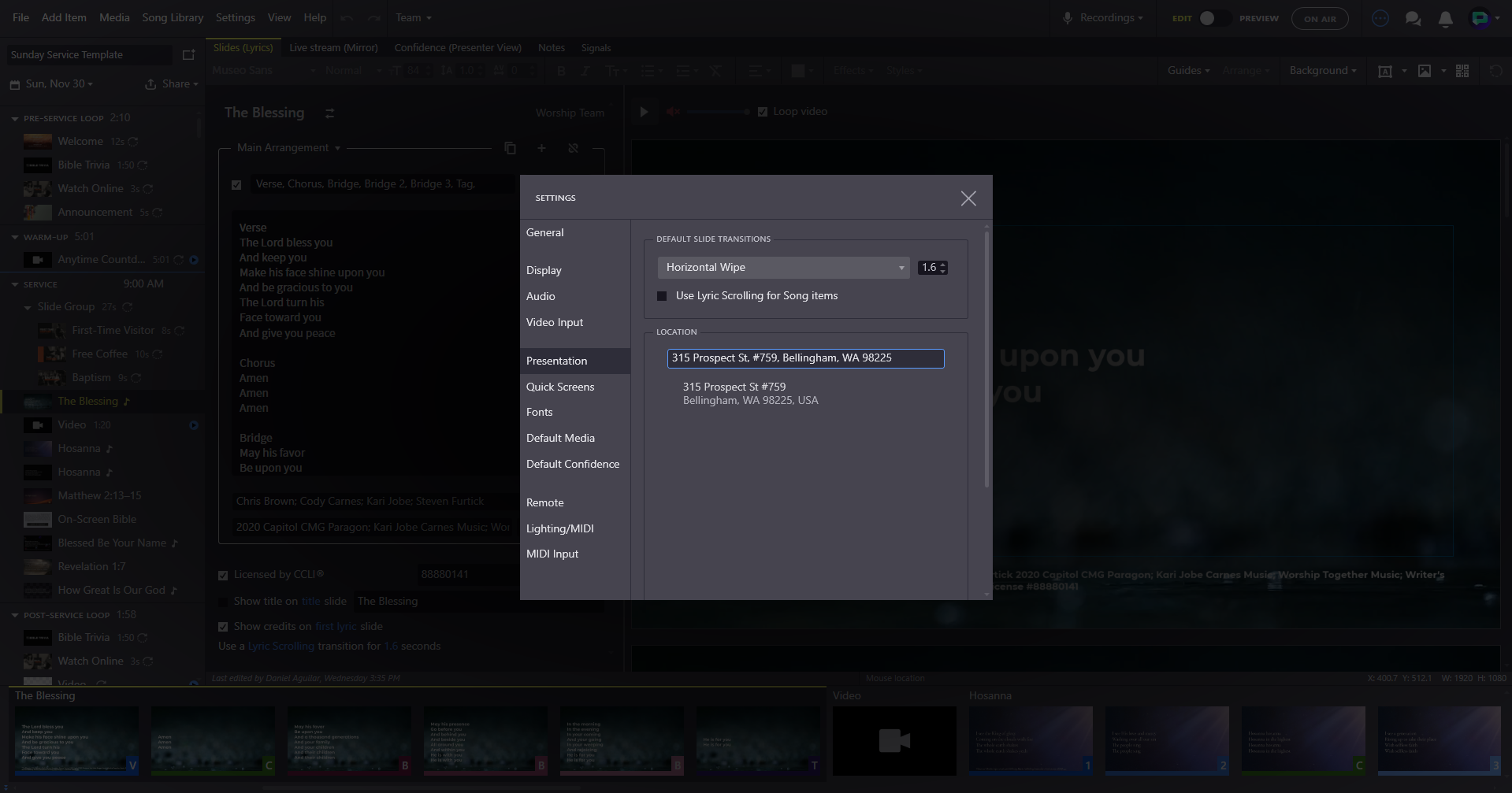
Task: Increase transition duration with stepper up arrow
Action: (943, 265)
